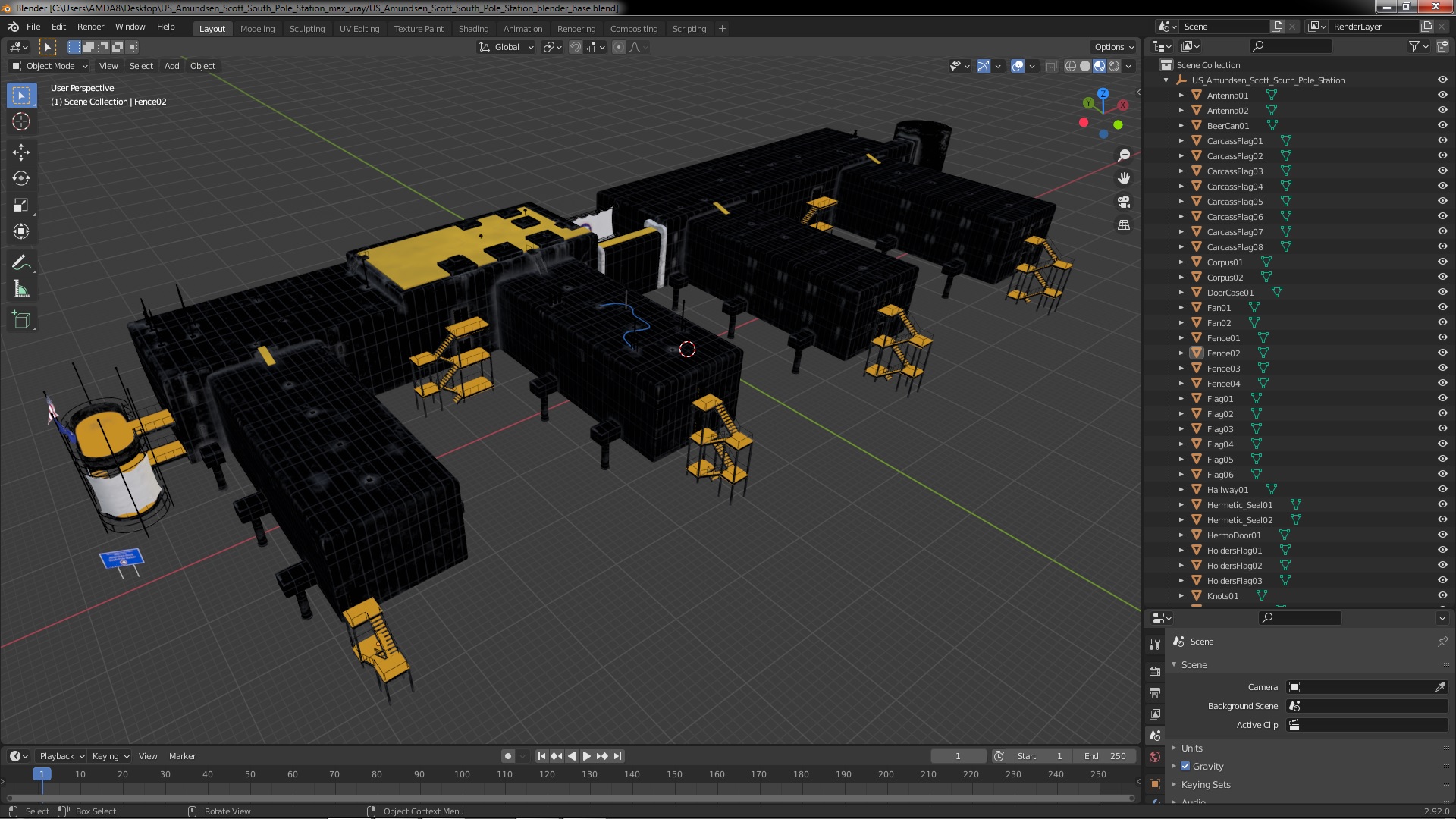Open the World properties tab

click(x=1155, y=757)
